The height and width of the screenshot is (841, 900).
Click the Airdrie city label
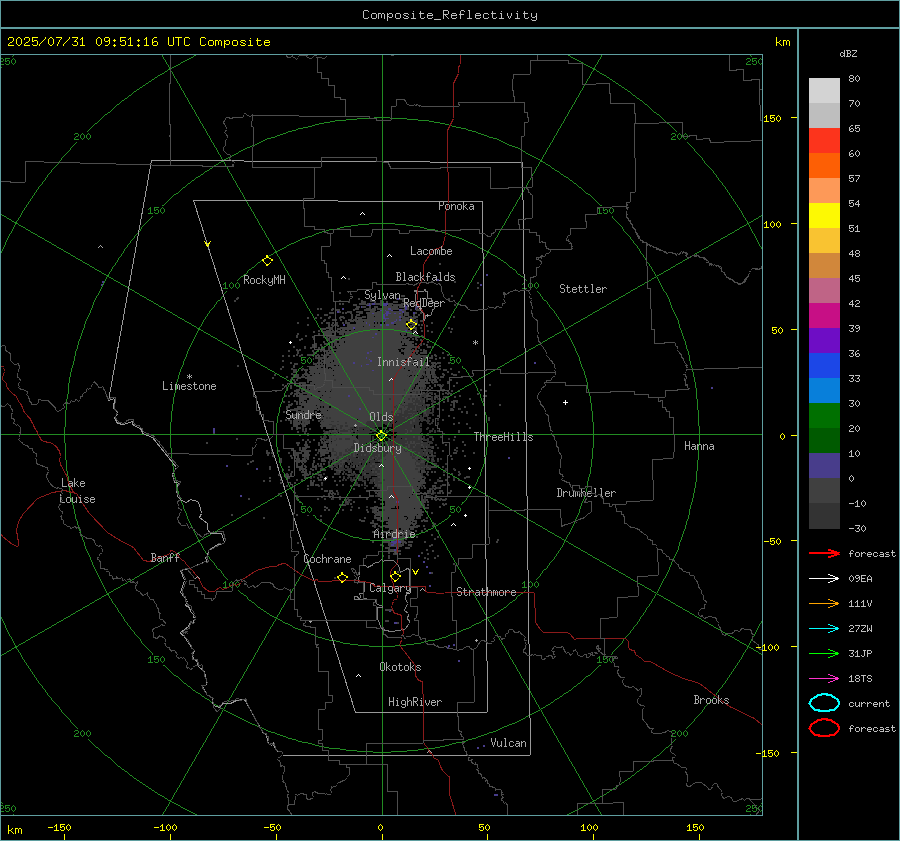(394, 534)
